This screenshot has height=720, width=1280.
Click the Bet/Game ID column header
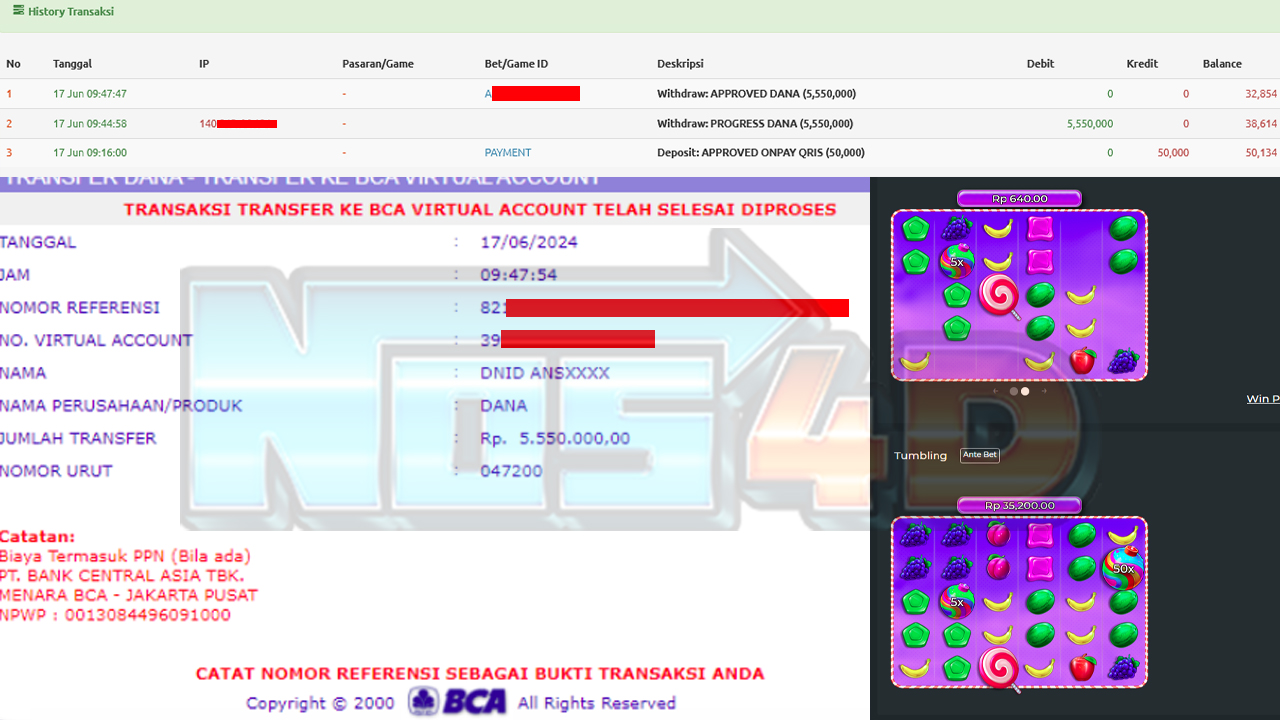516,64
